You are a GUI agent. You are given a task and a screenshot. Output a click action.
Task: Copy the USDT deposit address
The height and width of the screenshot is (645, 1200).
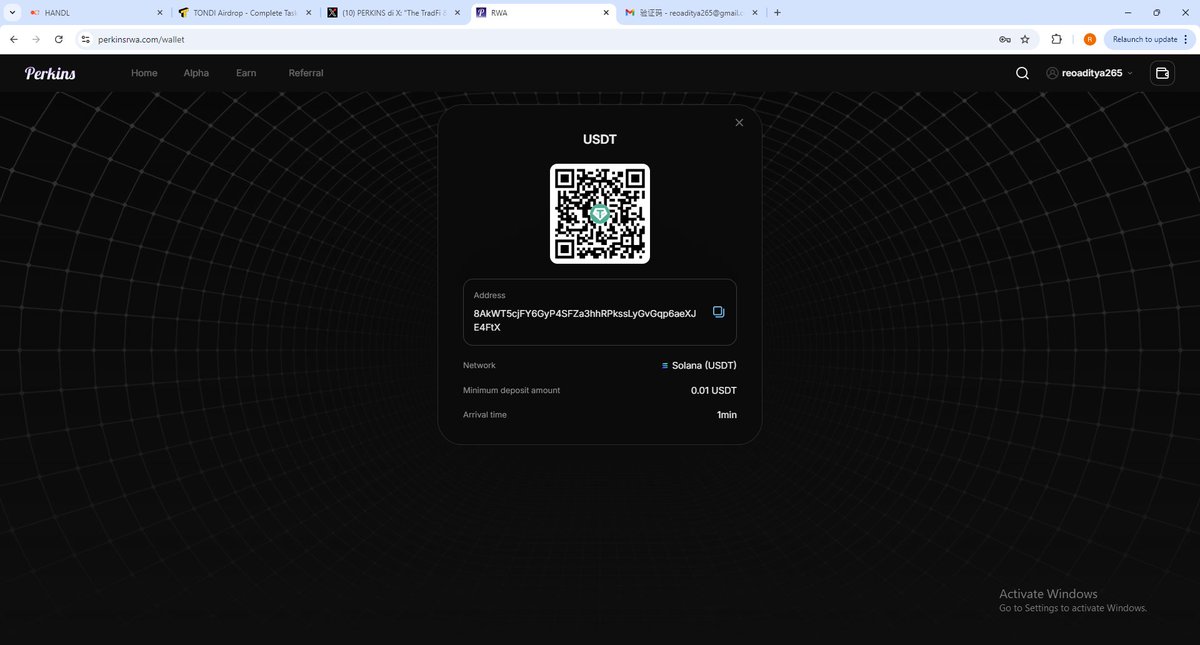(x=718, y=312)
